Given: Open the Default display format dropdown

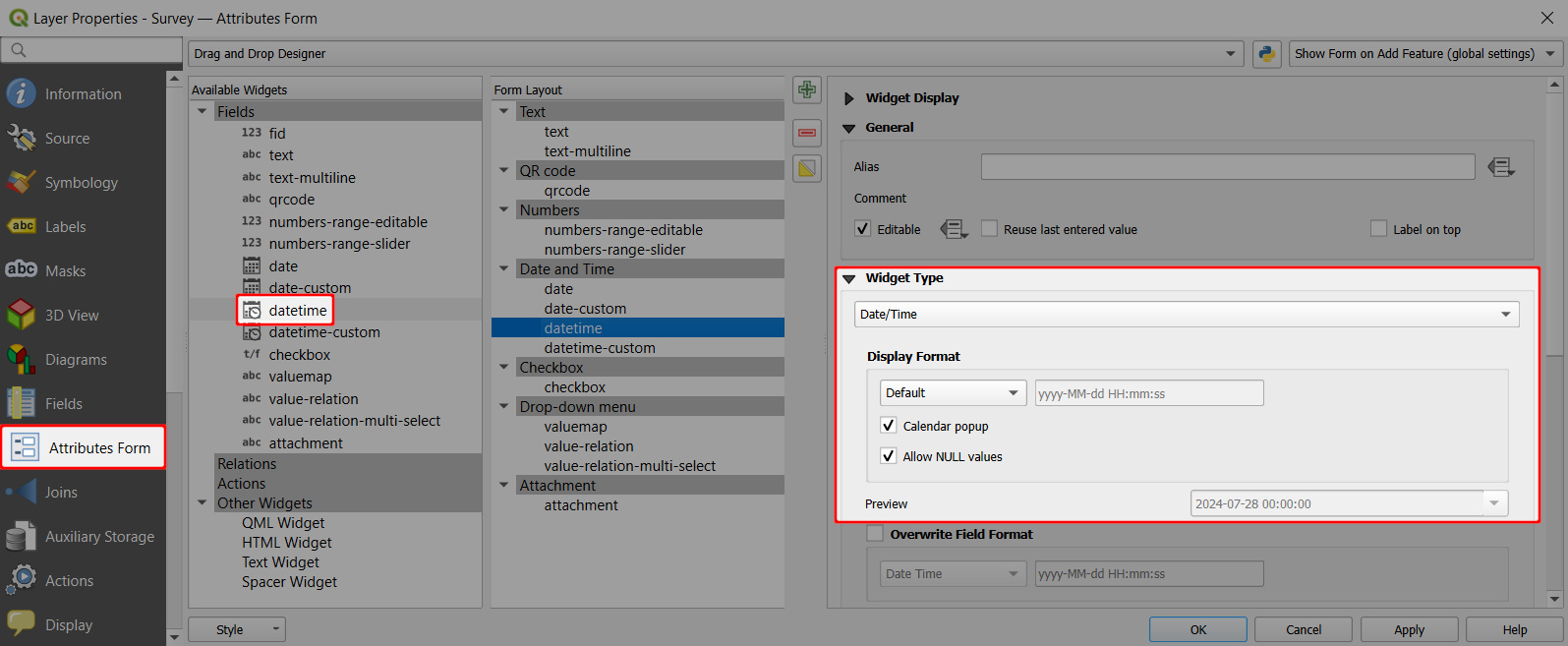Looking at the screenshot, I should coord(953,392).
